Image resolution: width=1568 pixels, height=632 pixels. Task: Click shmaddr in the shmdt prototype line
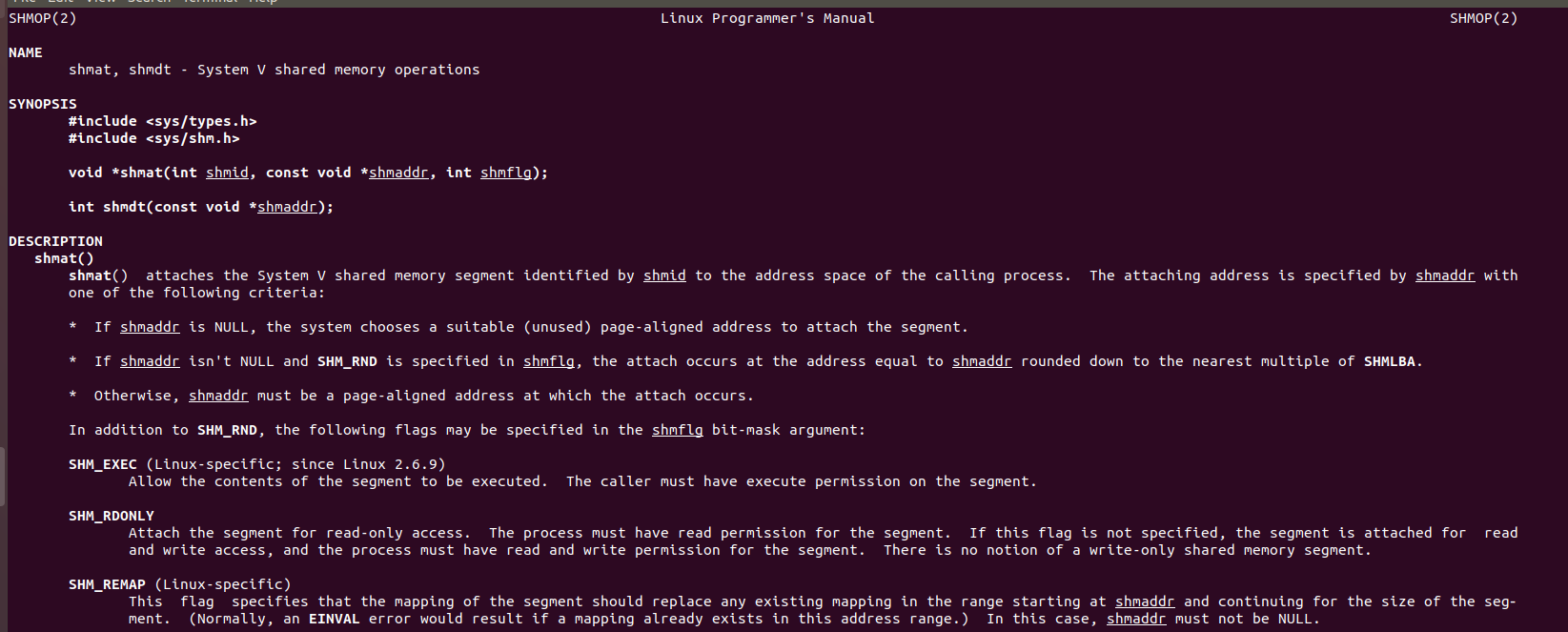click(287, 207)
